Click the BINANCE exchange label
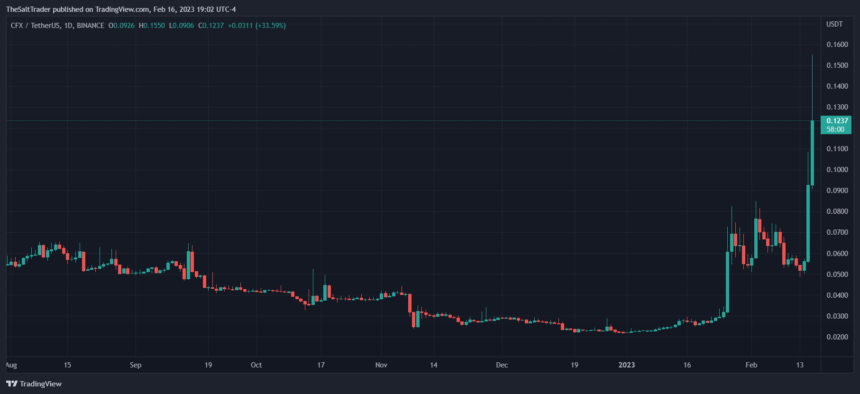Image resolution: width=860 pixels, height=394 pixels. [90, 26]
